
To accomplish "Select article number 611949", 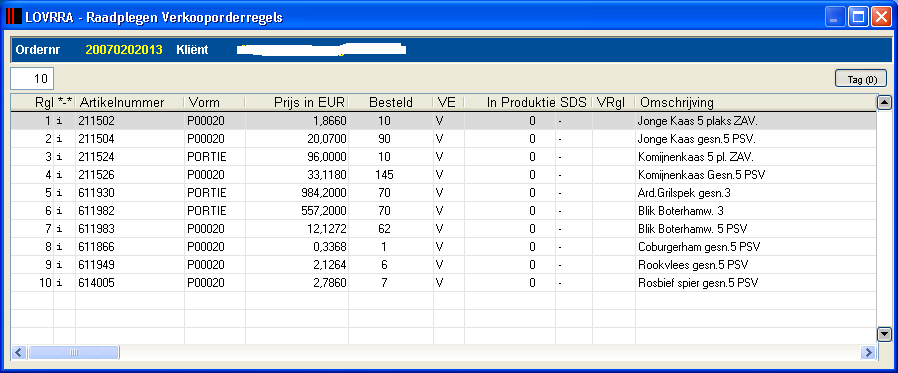I will (97, 264).
